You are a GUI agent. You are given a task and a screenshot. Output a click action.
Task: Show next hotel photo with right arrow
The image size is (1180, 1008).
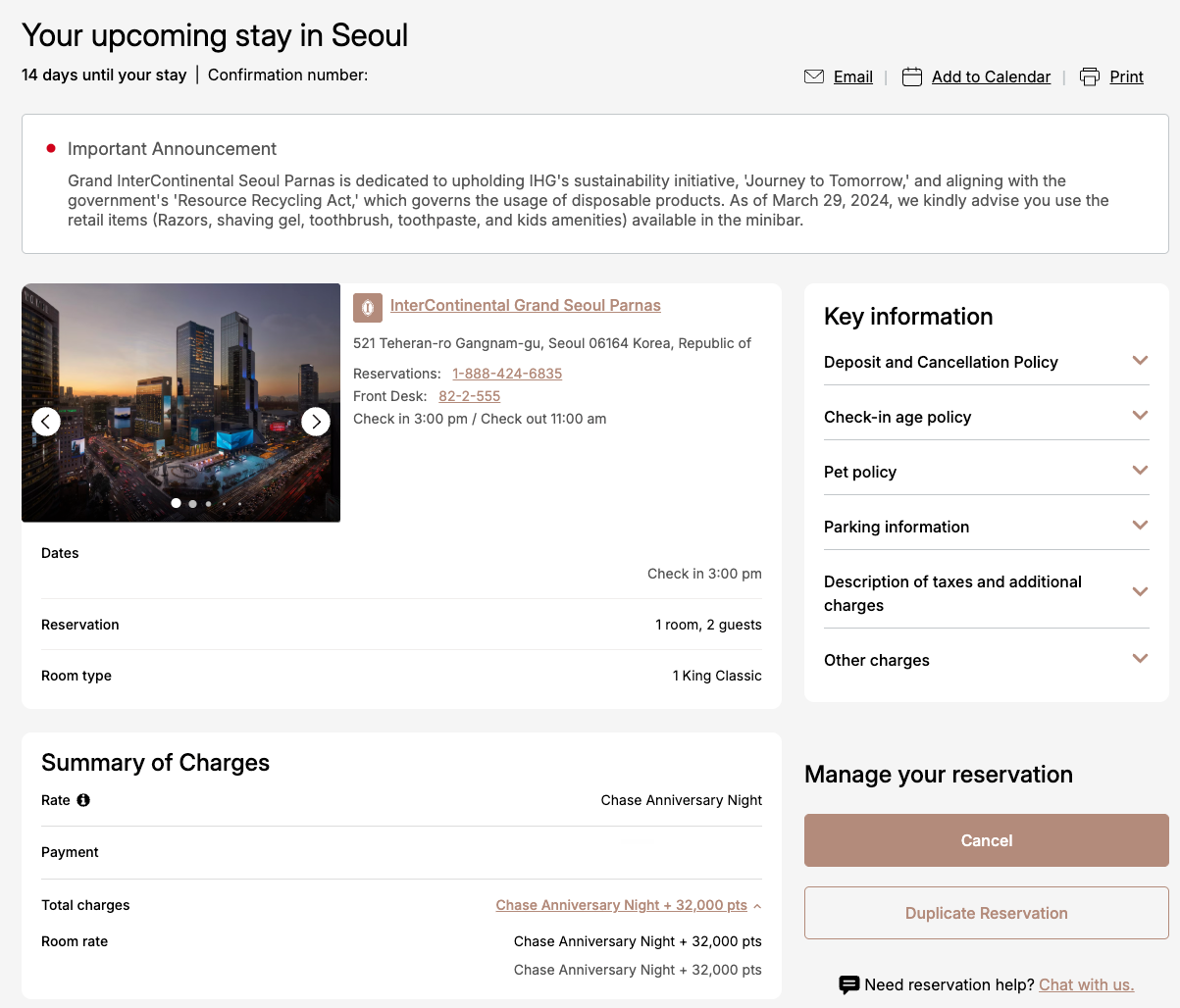[x=316, y=422]
